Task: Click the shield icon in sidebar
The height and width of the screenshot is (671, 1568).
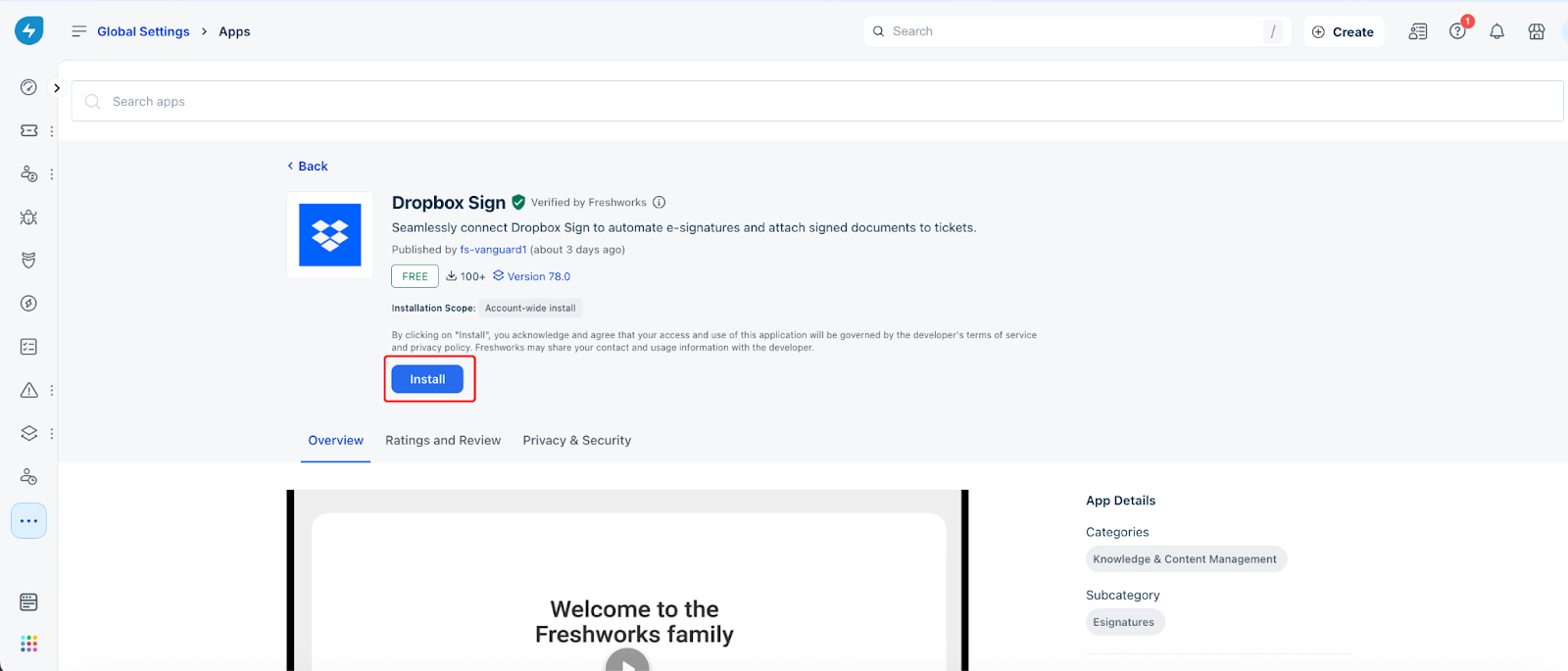Action: (29, 261)
